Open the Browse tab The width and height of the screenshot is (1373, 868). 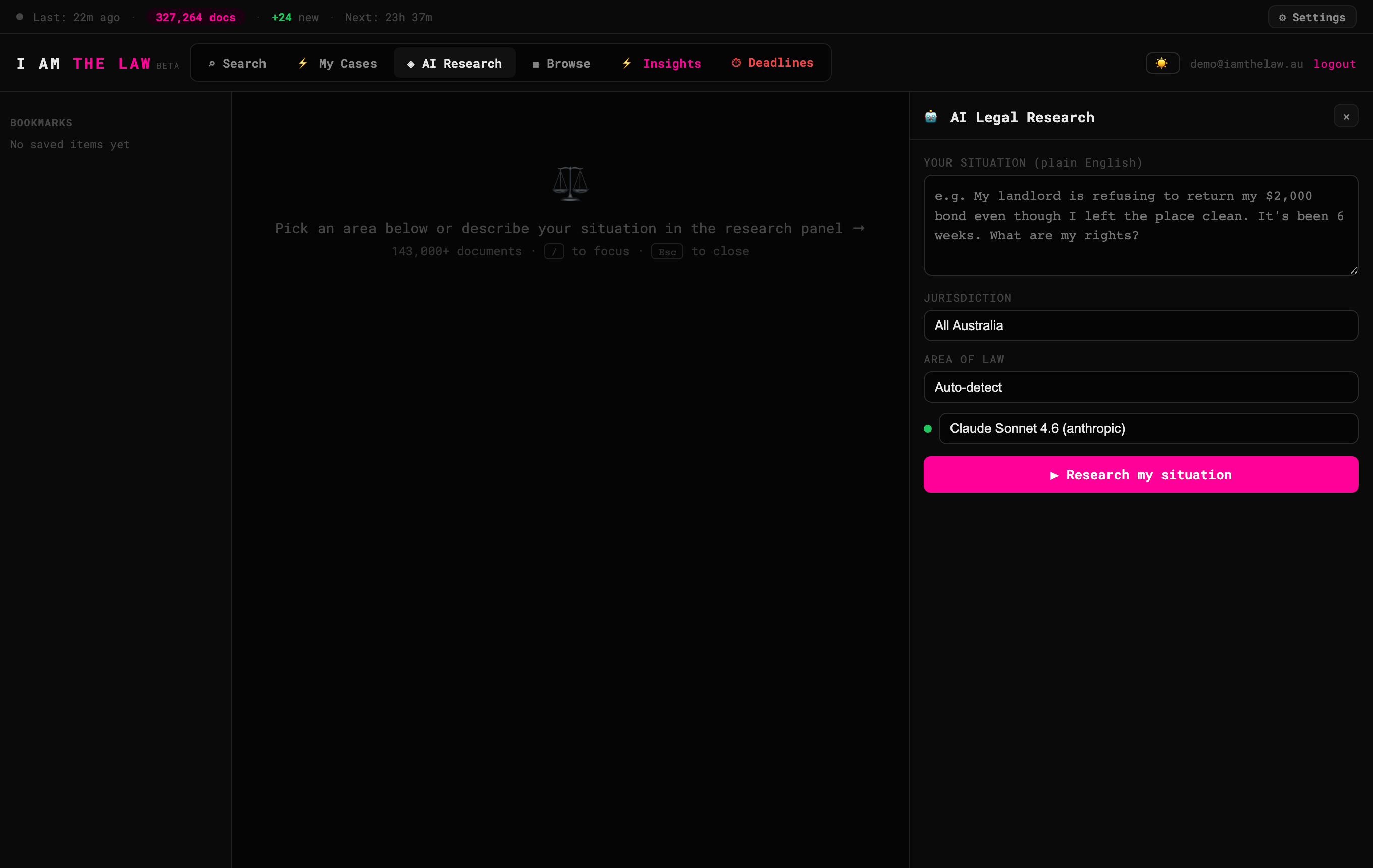[560, 63]
